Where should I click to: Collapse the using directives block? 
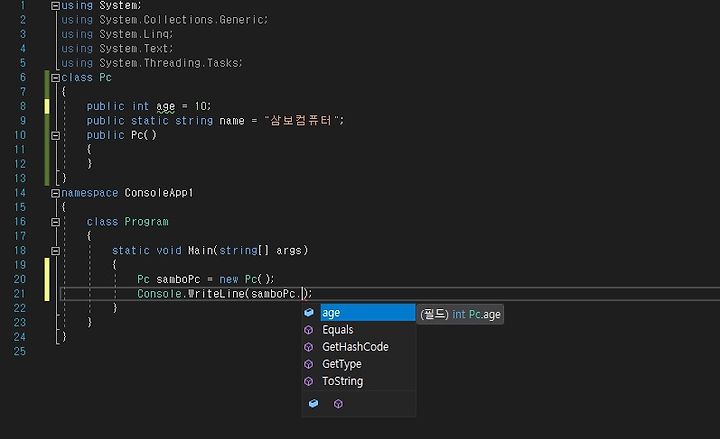[x=56, y=6]
